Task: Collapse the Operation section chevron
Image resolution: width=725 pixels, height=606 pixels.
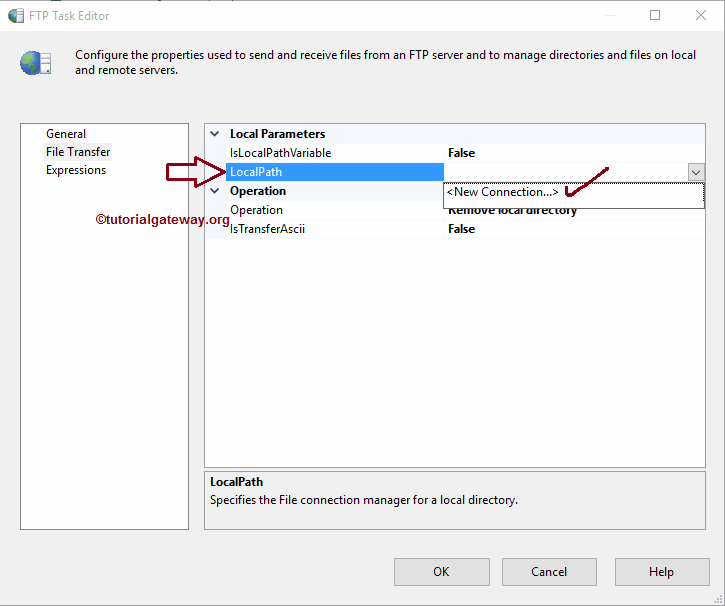Action: click(x=215, y=191)
